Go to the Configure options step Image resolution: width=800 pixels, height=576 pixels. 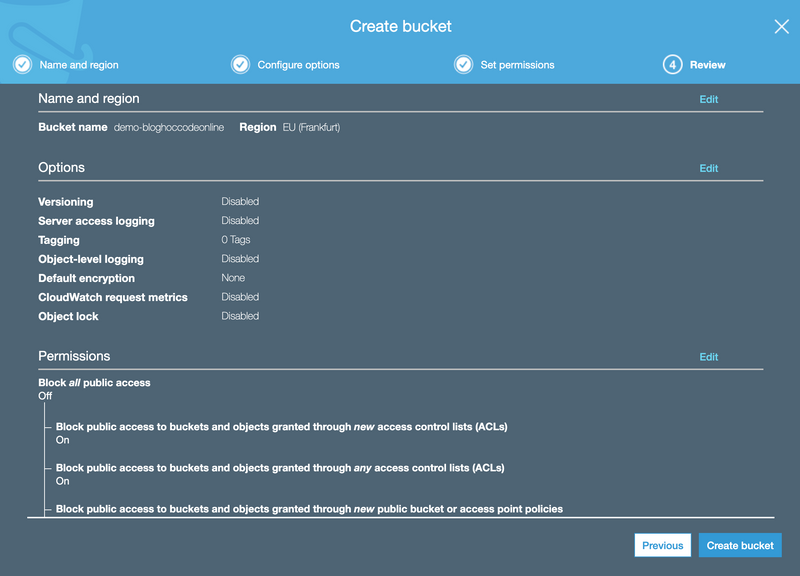(x=298, y=65)
